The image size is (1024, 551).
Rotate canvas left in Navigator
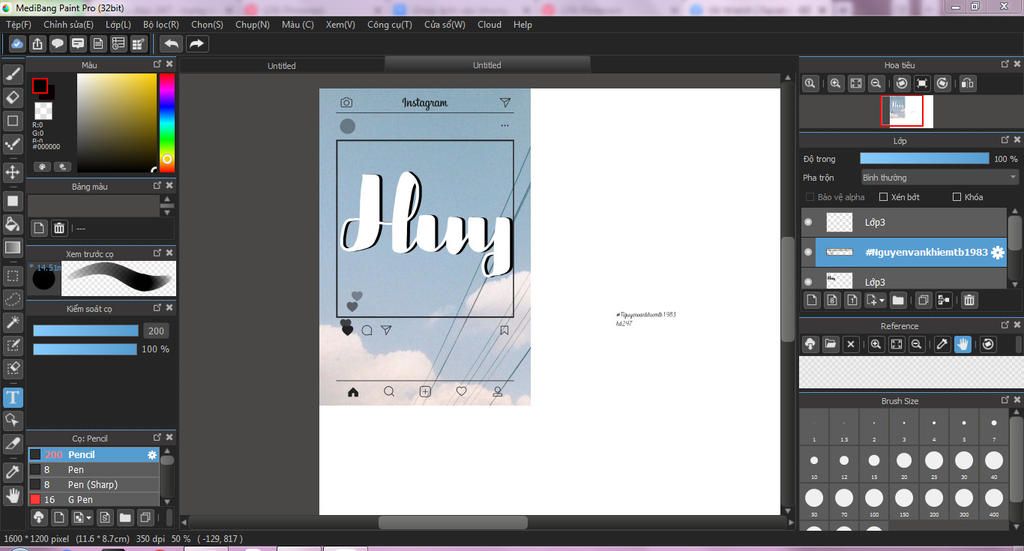(x=902, y=84)
